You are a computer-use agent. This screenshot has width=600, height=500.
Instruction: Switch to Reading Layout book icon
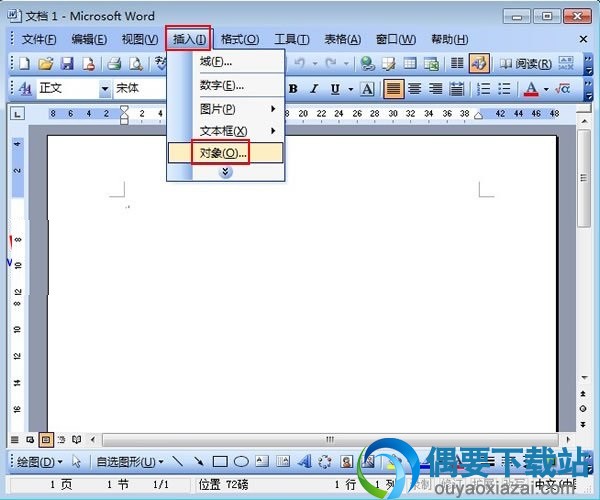(x=77, y=440)
